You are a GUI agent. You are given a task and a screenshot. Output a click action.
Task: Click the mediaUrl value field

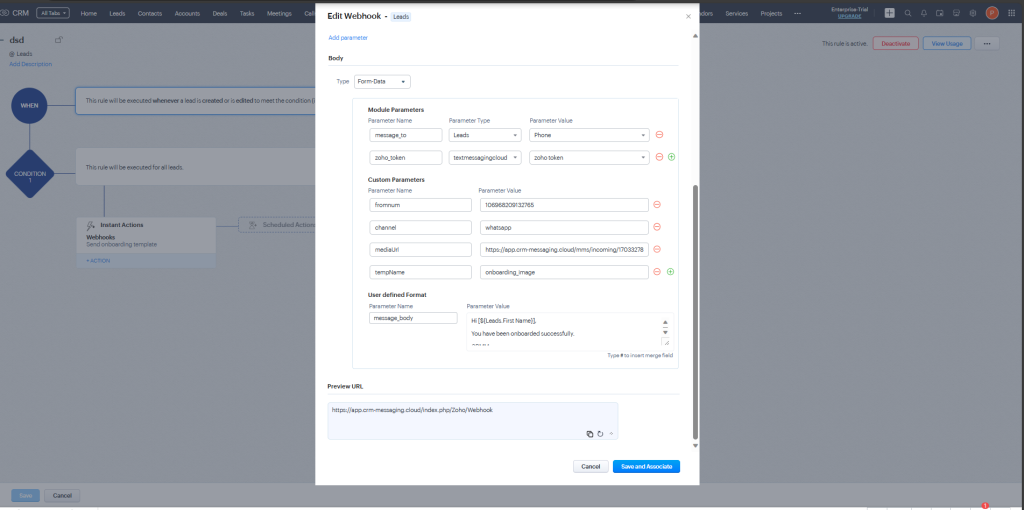pos(564,249)
